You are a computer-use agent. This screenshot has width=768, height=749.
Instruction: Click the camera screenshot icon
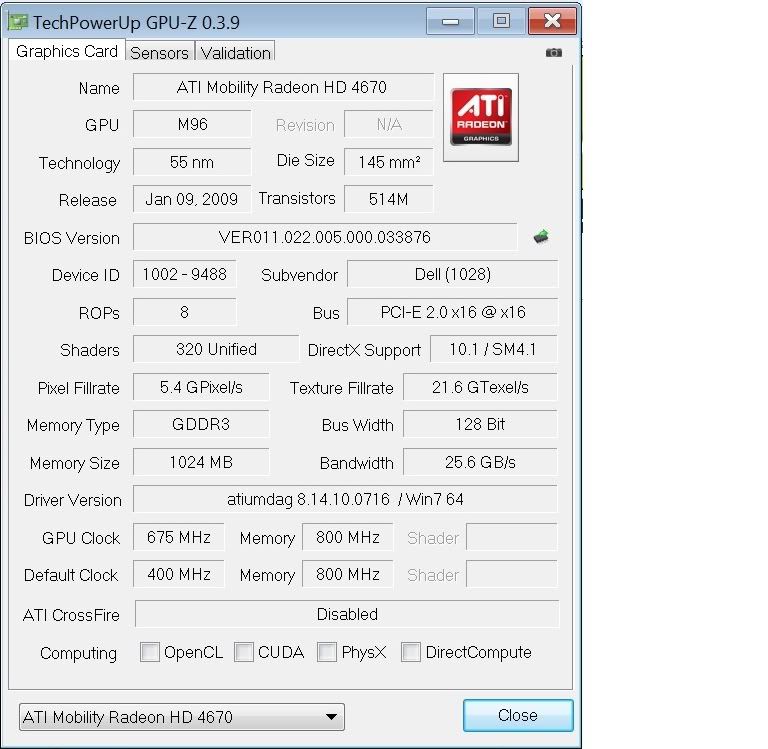[553, 52]
